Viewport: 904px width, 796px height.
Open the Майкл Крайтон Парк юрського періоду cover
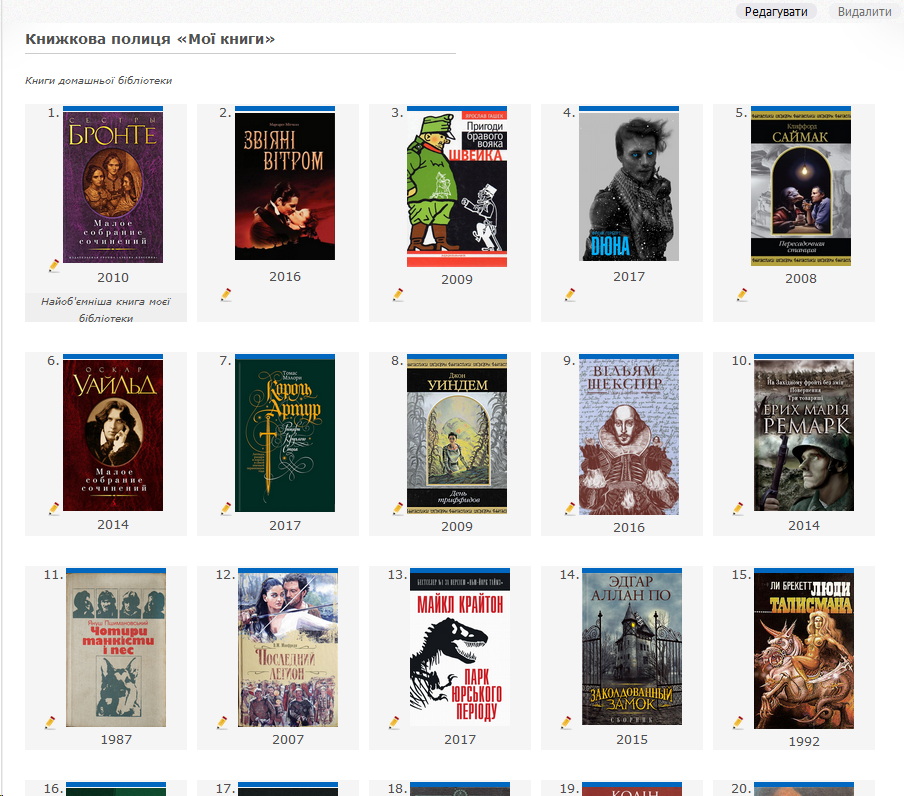pyautogui.click(x=460, y=648)
